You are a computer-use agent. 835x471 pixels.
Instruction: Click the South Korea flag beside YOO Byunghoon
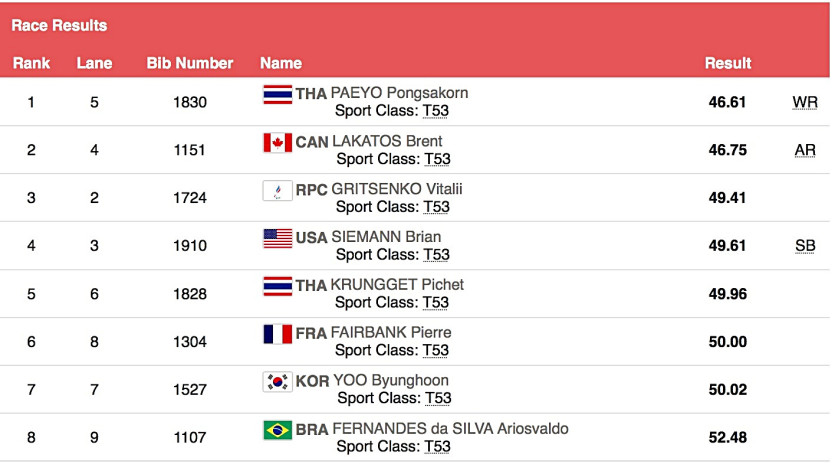(x=277, y=381)
